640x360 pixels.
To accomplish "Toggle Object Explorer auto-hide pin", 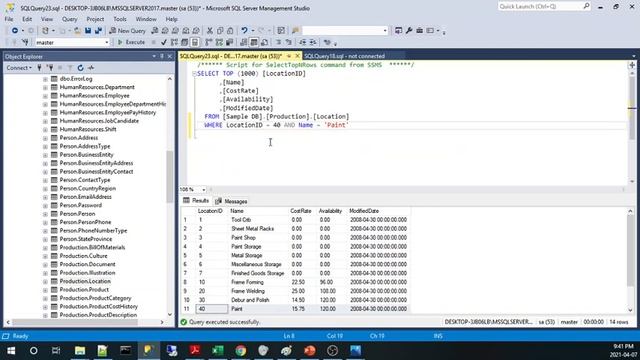I will click(162, 56).
